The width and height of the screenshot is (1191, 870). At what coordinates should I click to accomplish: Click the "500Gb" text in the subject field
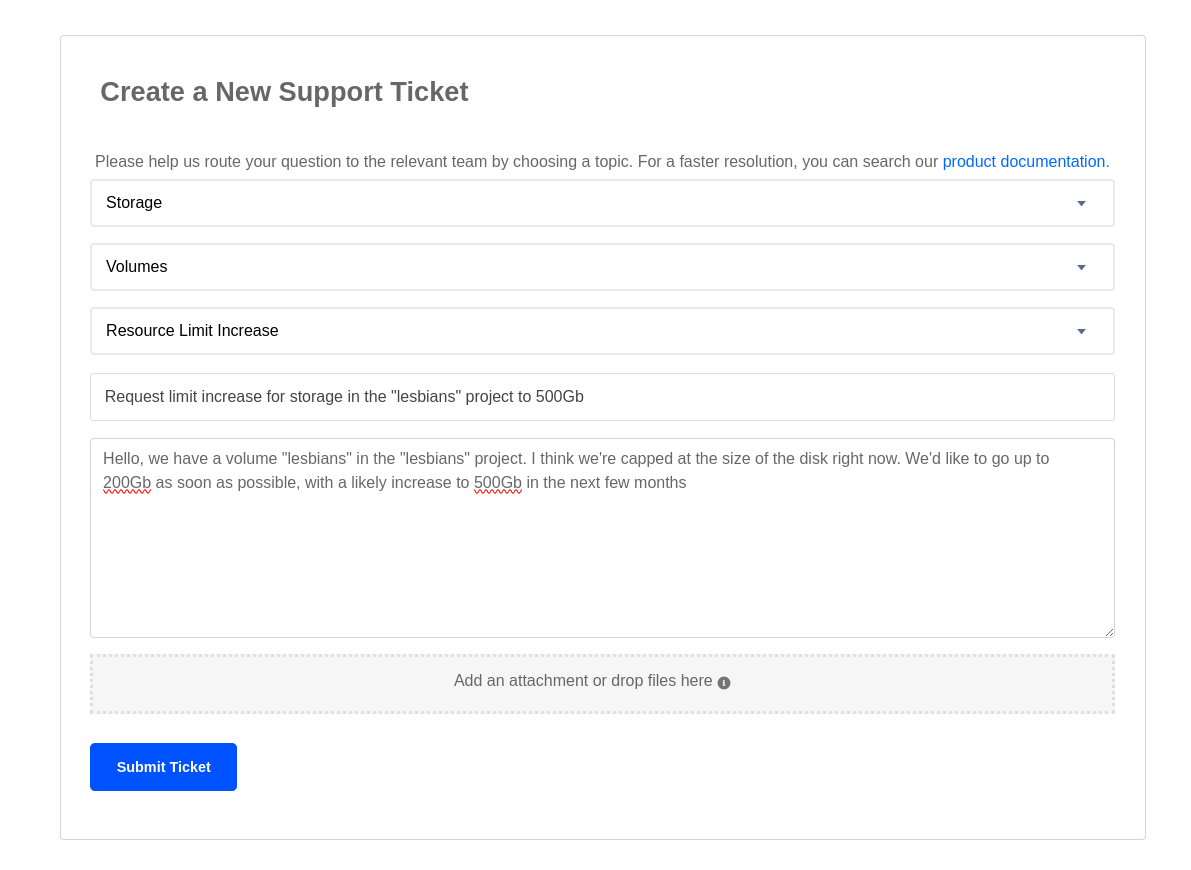tap(559, 397)
